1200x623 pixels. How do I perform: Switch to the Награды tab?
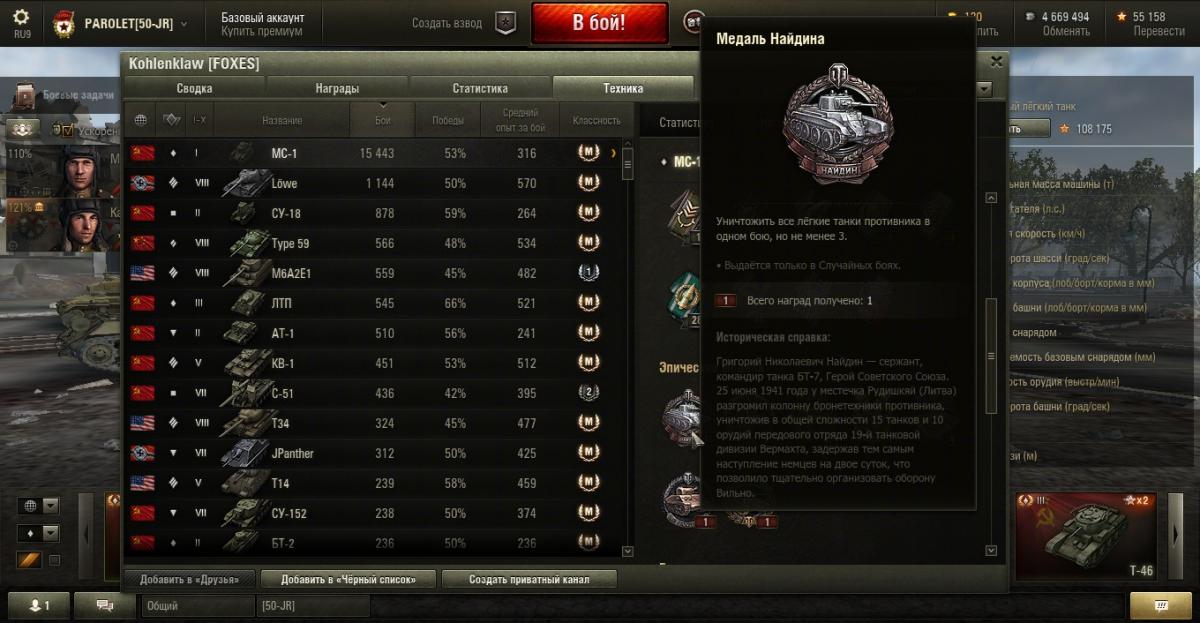337,88
